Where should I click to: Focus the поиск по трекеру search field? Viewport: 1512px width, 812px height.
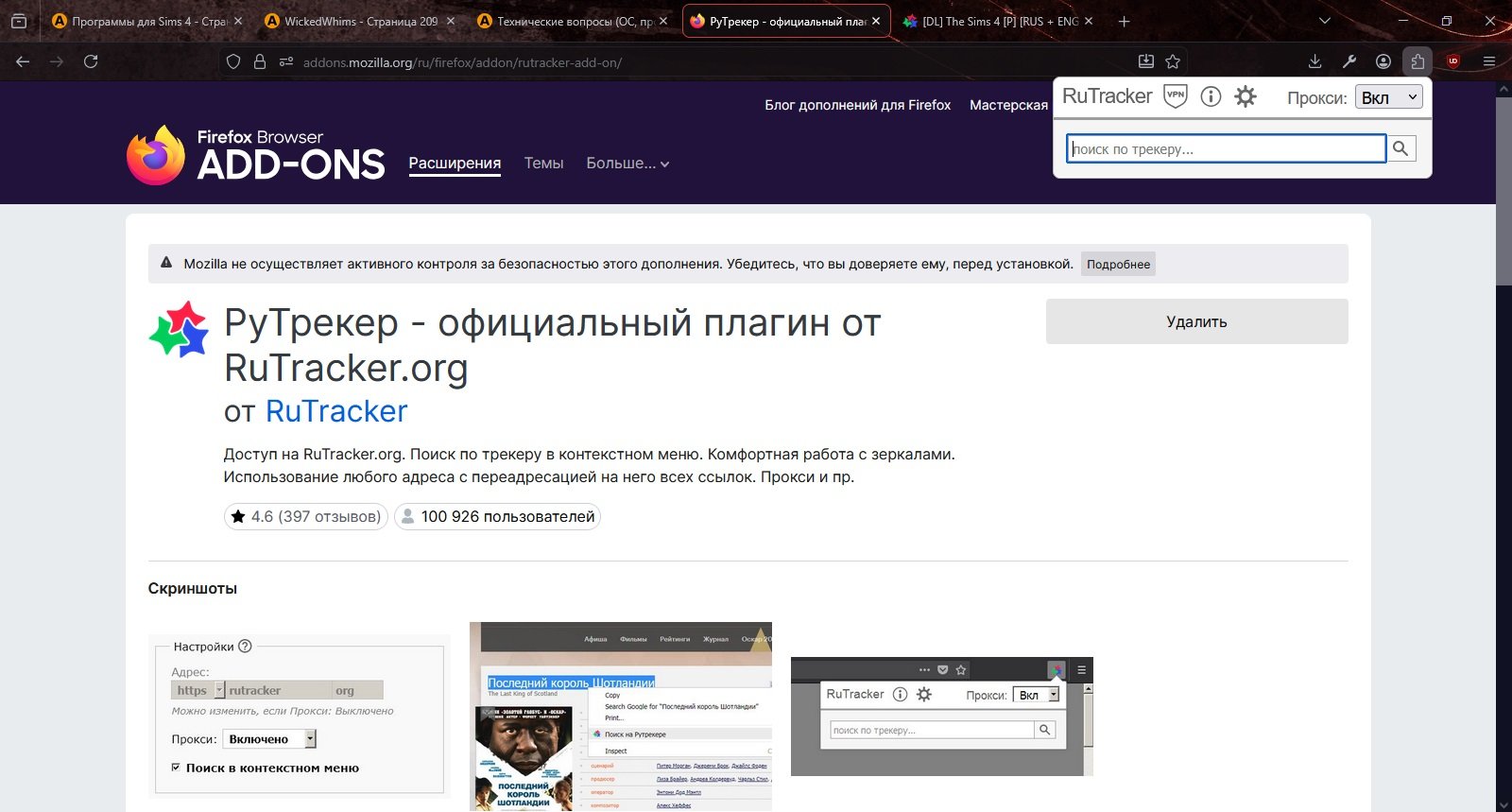(1226, 148)
